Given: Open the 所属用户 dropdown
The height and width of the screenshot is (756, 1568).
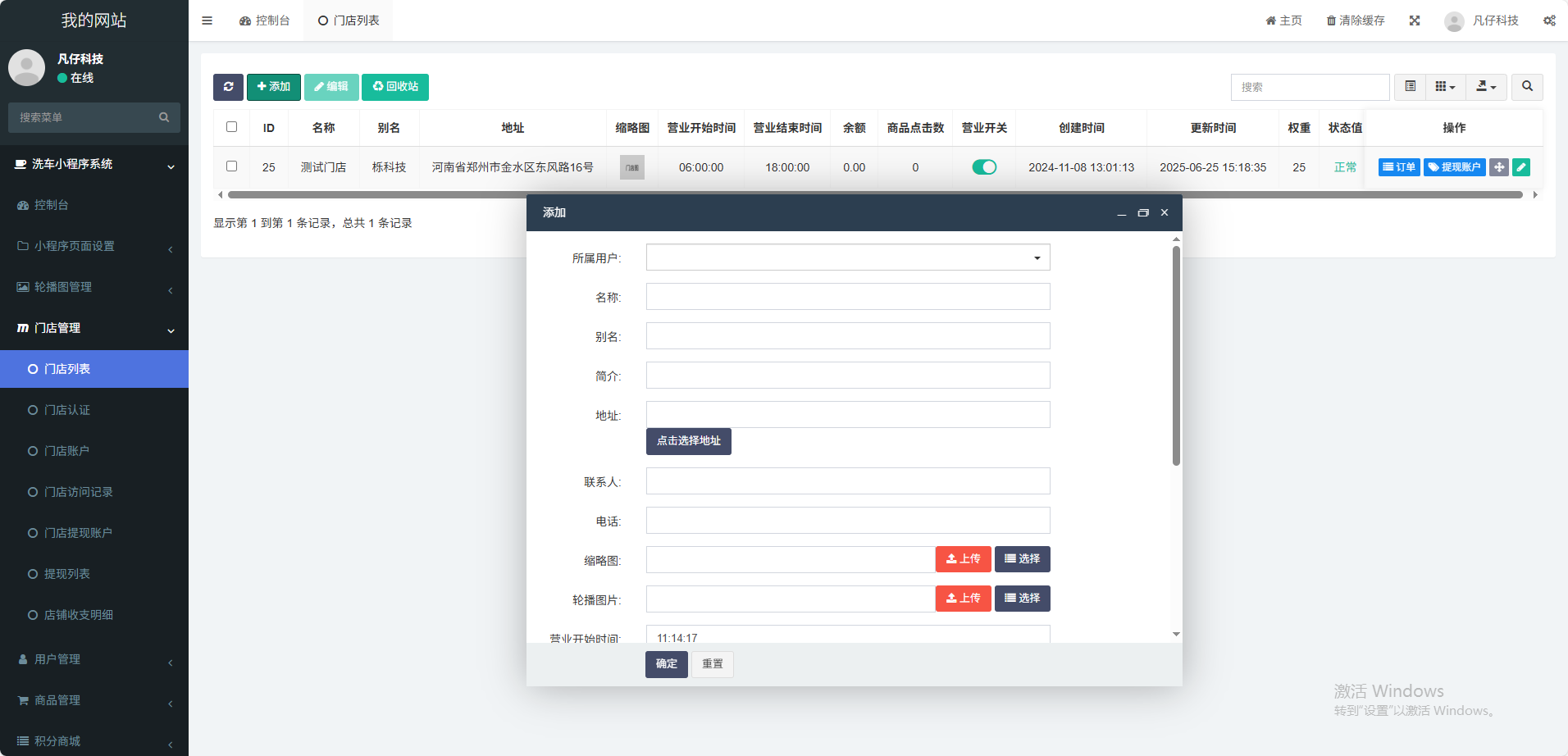Looking at the screenshot, I should [848, 257].
